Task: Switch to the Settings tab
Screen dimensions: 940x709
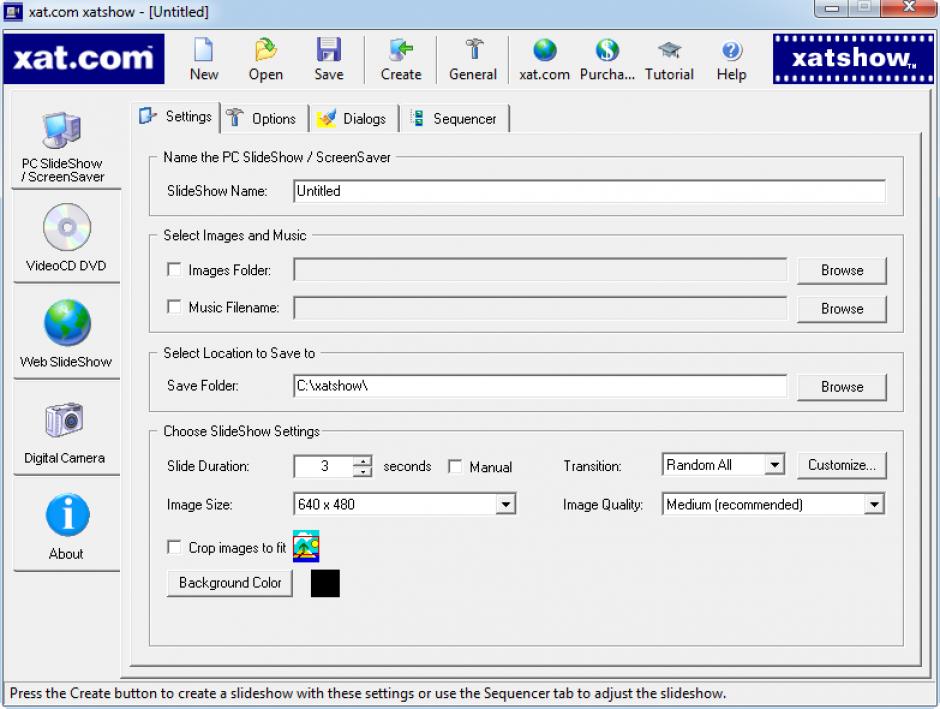Action: tap(176, 116)
